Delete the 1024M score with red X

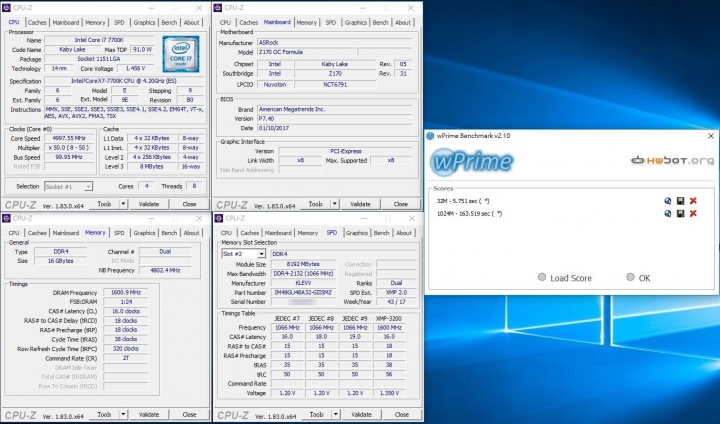693,213
